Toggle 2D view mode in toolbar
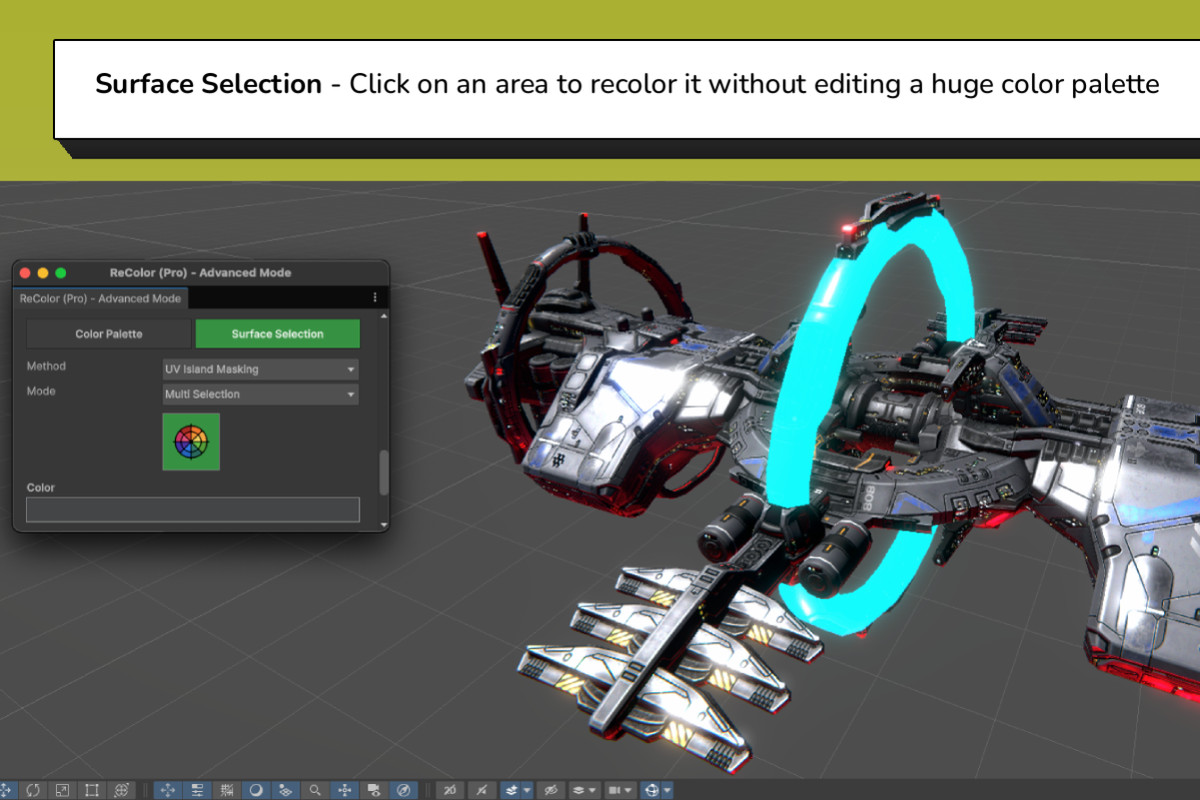This screenshot has width=1200, height=800. tap(451, 790)
